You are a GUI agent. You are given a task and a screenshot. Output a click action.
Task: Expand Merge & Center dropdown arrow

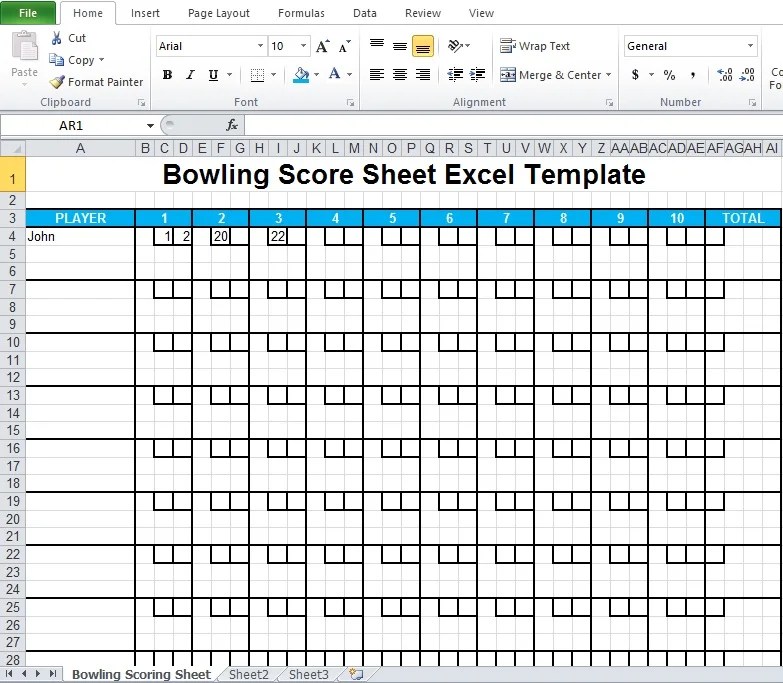pyautogui.click(x=608, y=75)
